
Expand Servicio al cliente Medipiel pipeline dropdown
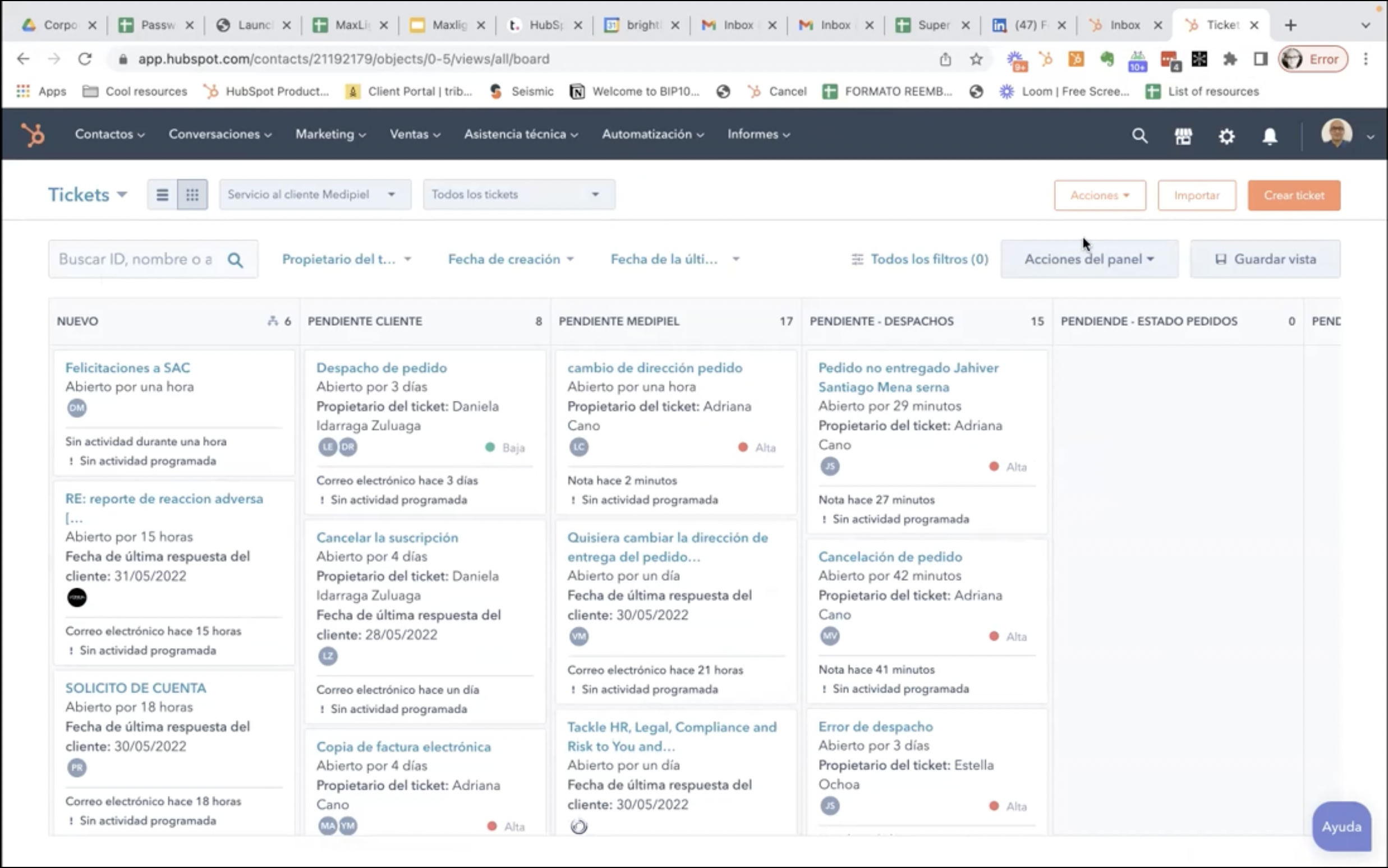[315, 195]
